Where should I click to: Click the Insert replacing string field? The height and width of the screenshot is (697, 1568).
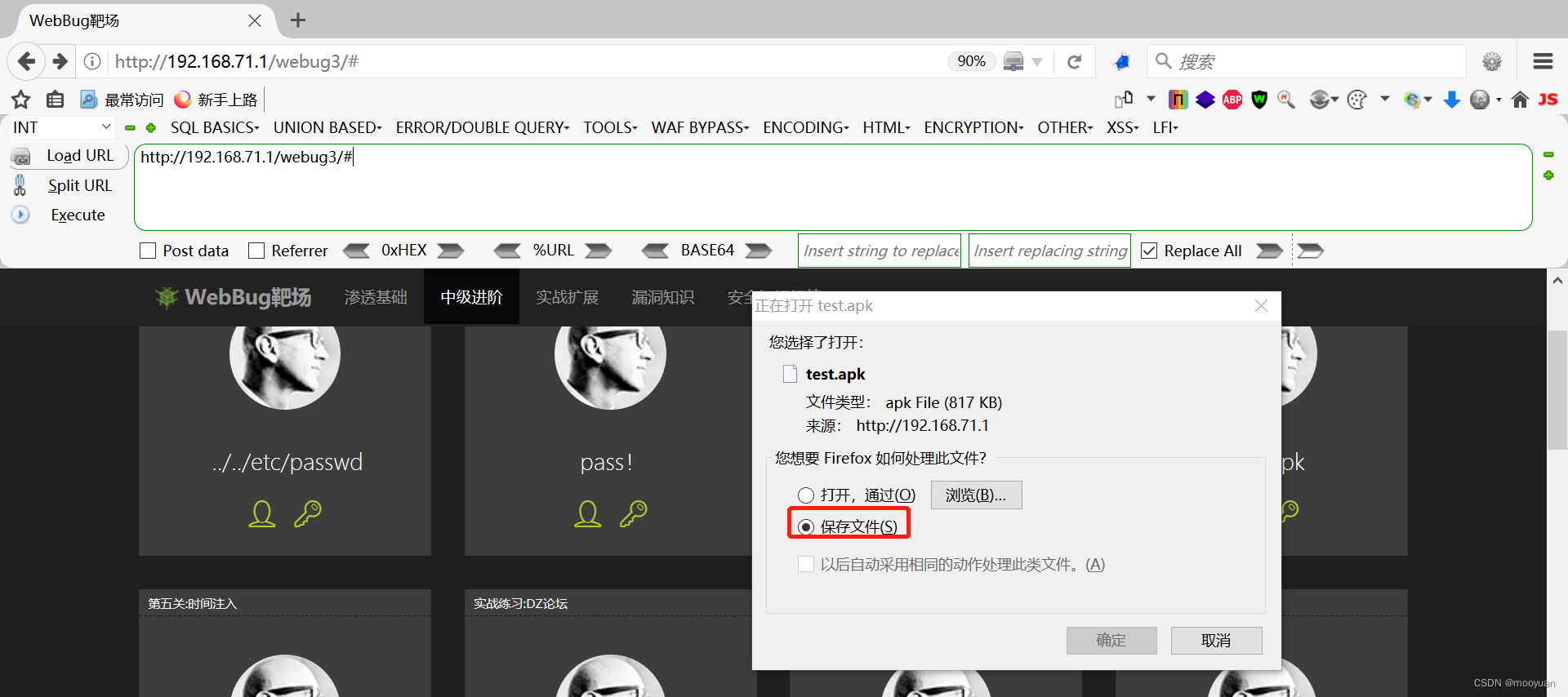pyautogui.click(x=1049, y=251)
